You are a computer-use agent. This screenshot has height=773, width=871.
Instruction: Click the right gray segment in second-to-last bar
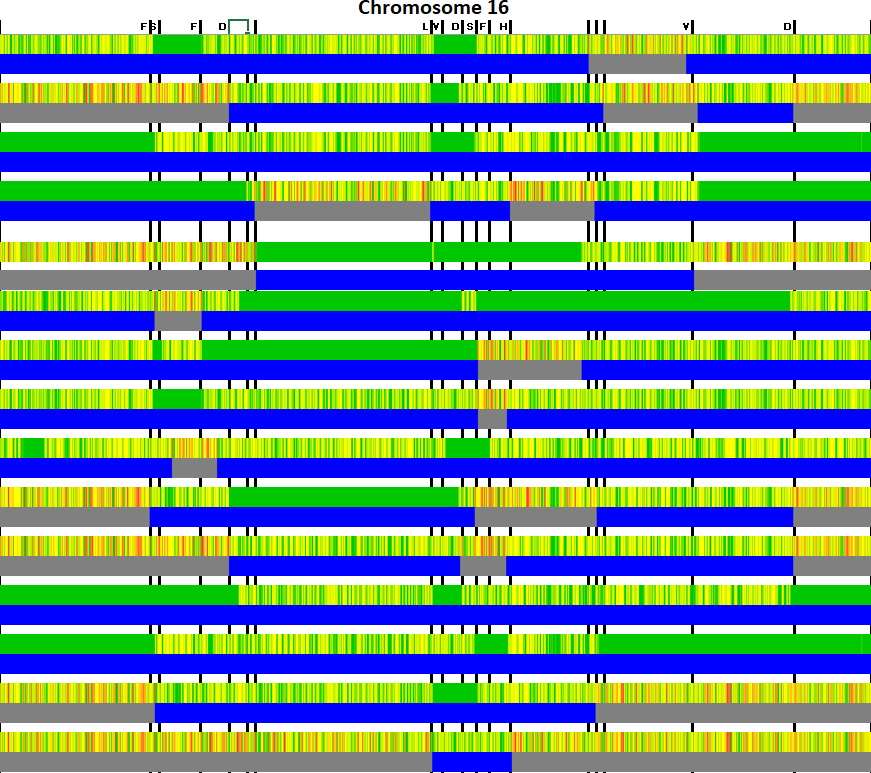(732, 713)
